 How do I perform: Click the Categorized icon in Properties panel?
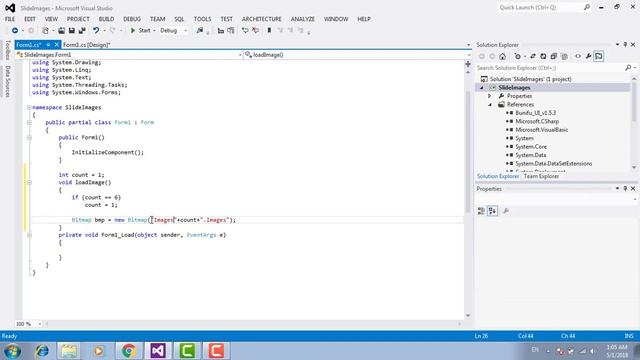point(482,211)
